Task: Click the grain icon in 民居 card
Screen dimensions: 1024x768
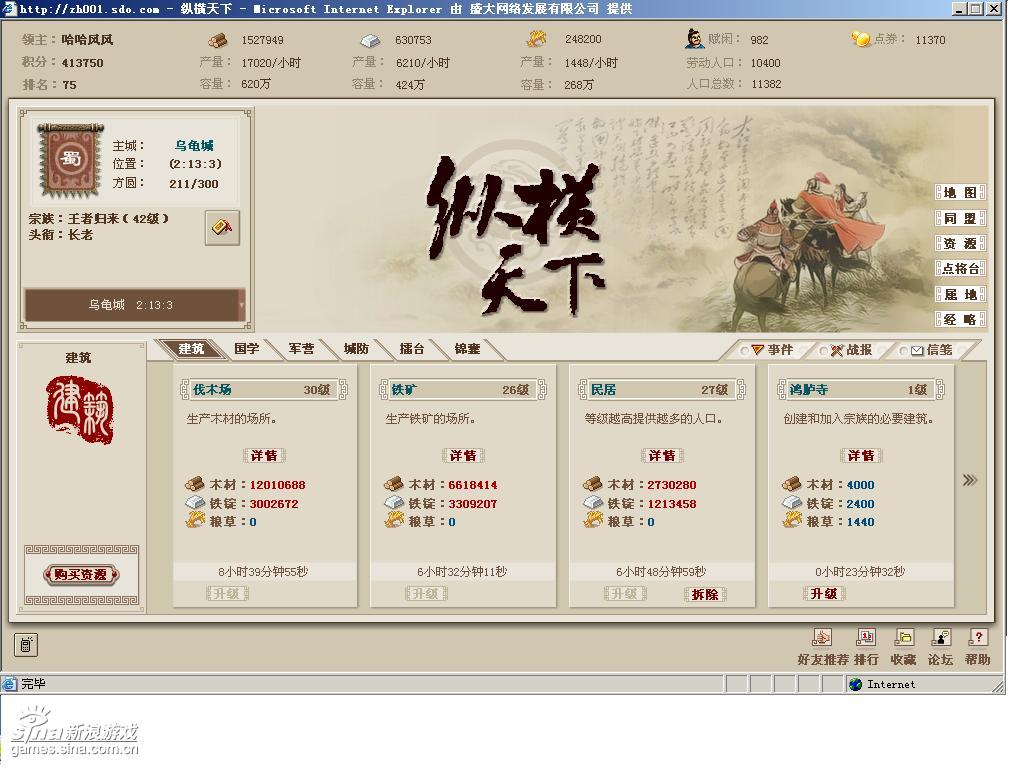Action: [593, 520]
